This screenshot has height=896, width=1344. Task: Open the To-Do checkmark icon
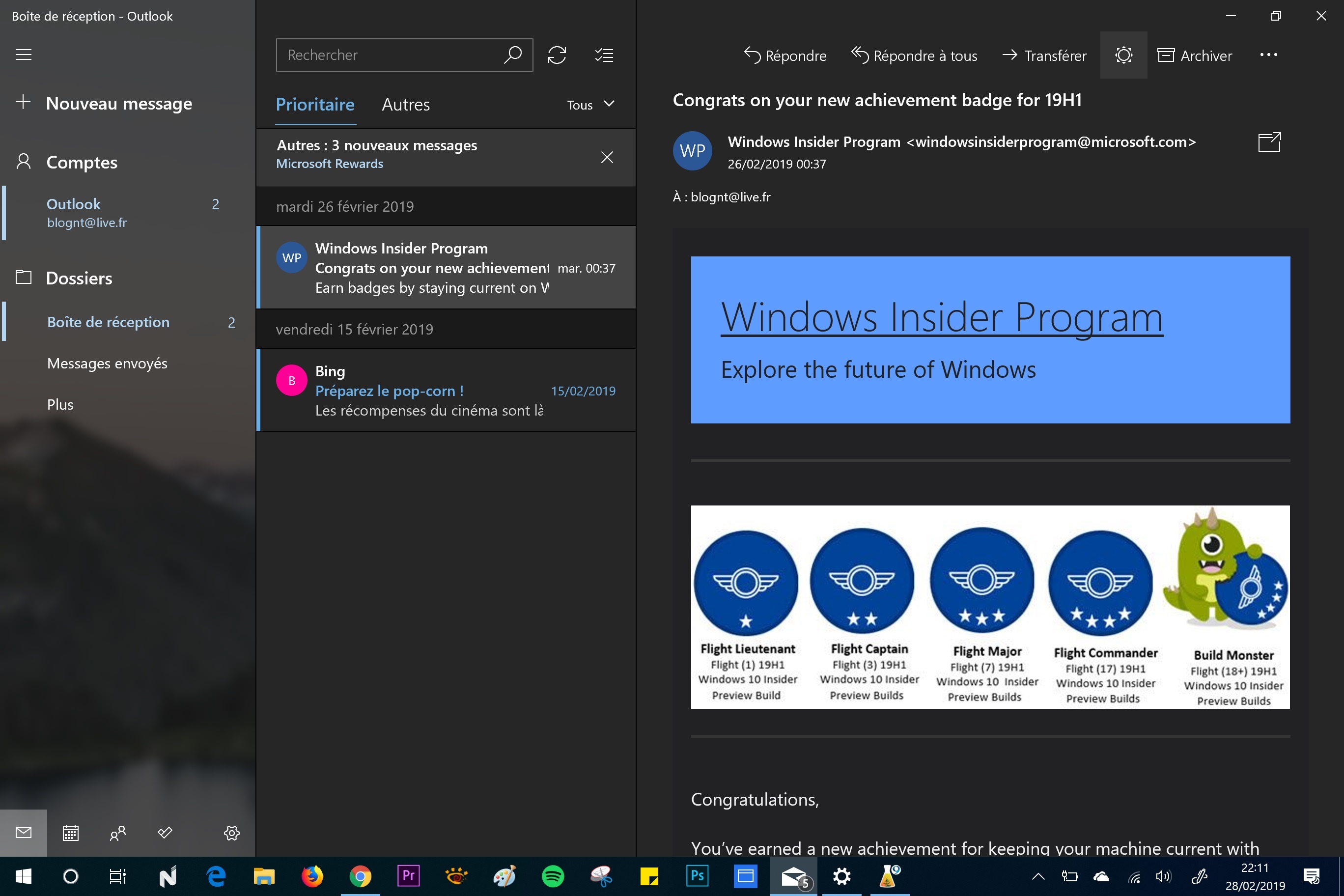pos(165,833)
